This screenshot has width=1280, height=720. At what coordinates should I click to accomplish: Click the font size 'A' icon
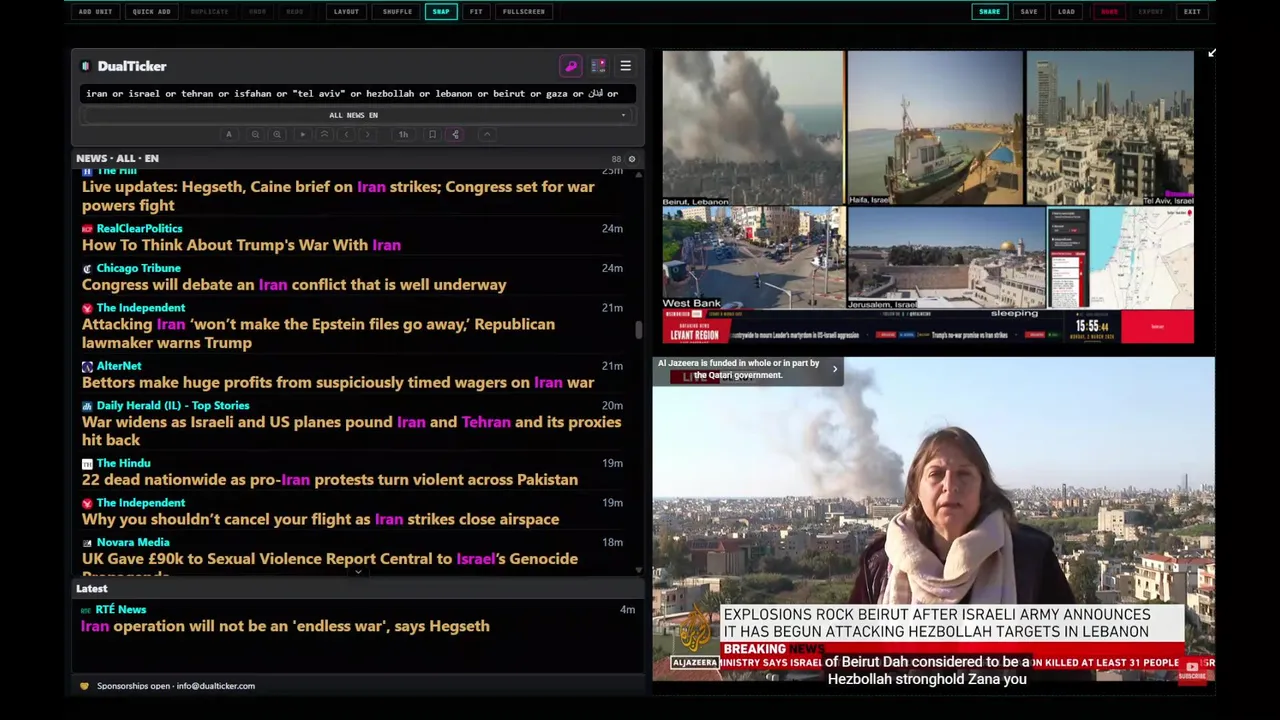pyautogui.click(x=229, y=134)
